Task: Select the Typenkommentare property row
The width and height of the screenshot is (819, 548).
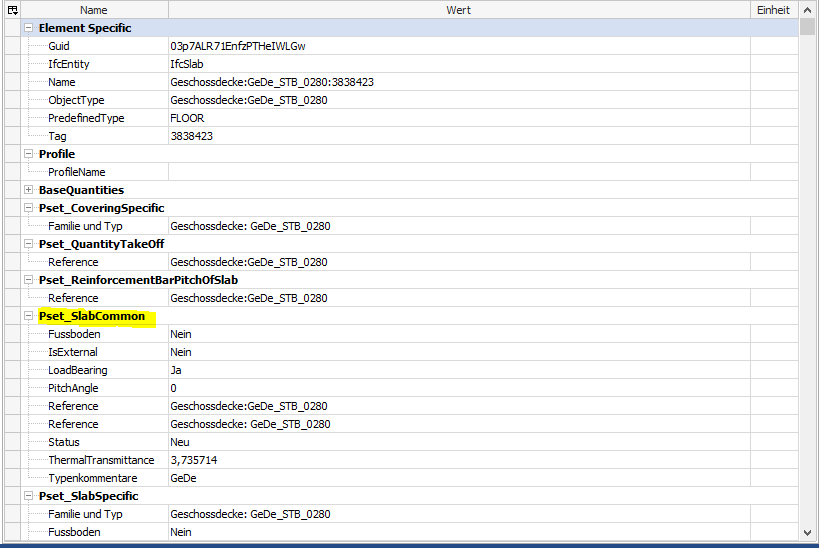Action: click(410, 478)
